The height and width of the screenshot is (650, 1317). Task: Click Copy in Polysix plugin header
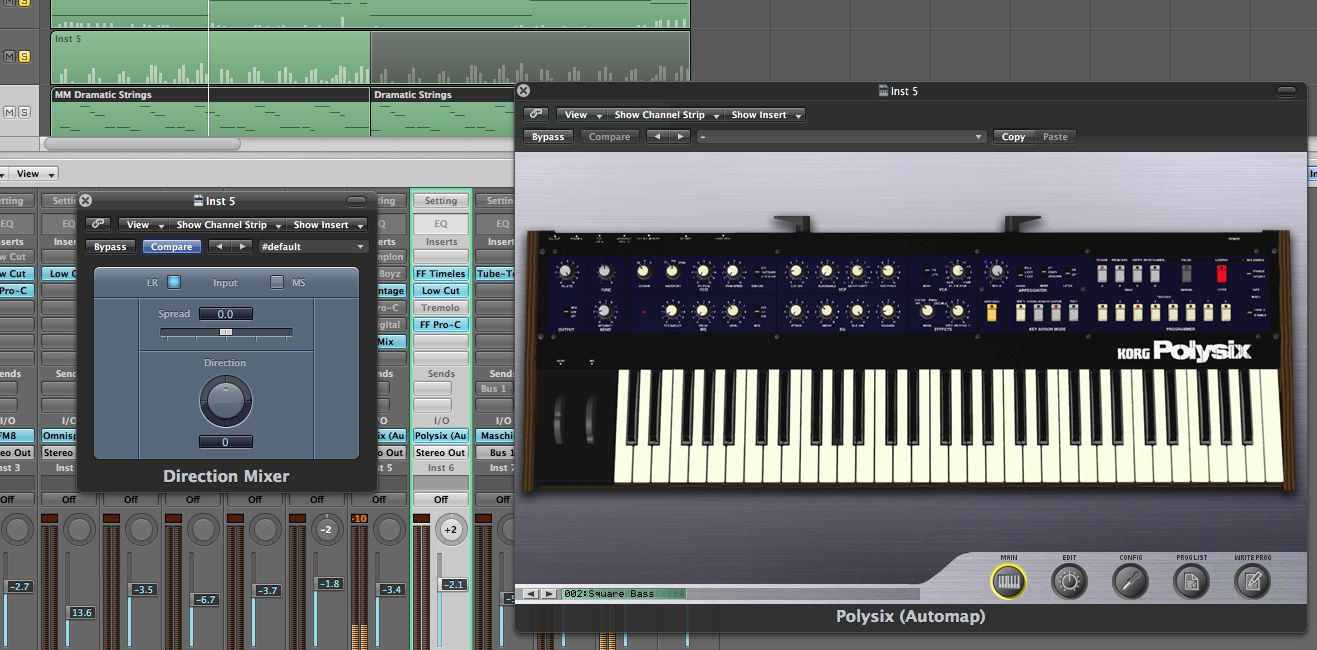tap(1014, 137)
